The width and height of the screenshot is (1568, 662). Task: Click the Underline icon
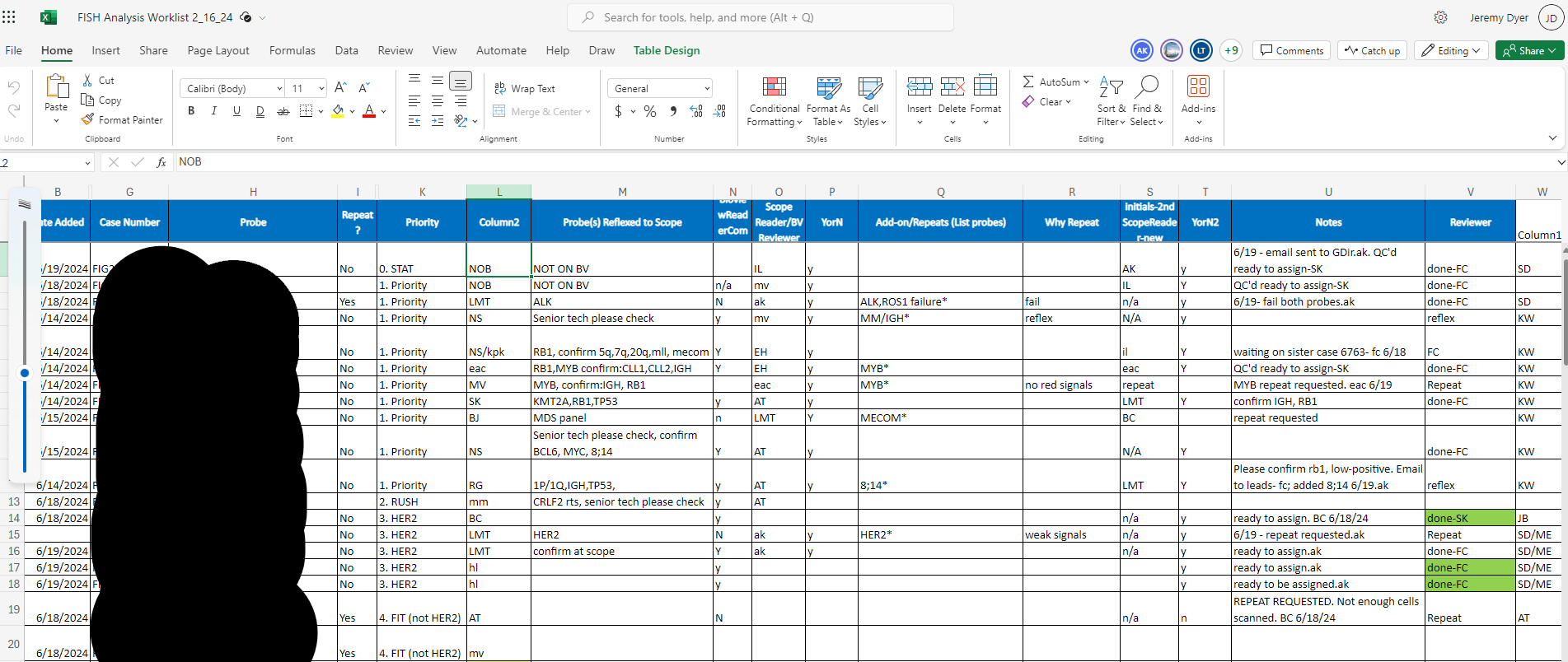tap(237, 111)
